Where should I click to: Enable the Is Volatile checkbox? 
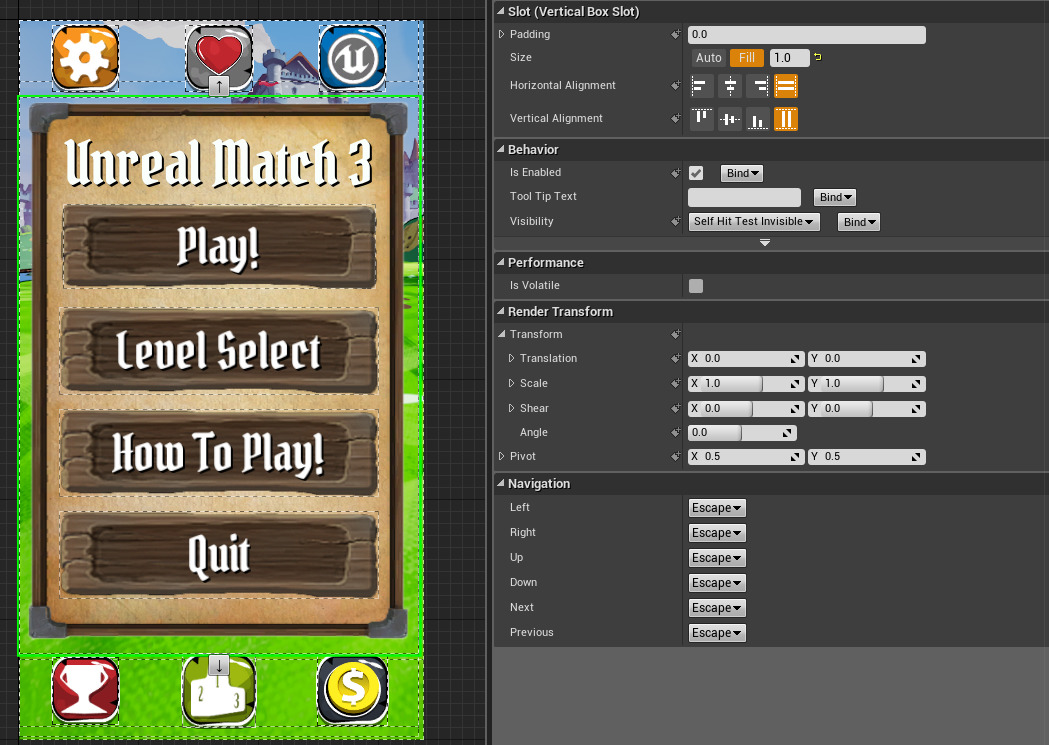(x=696, y=286)
